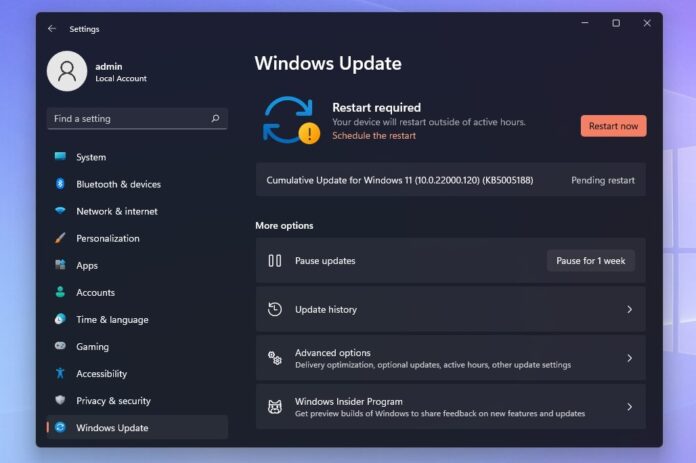
Task: Click Schedule the restart link
Action: click(374, 136)
